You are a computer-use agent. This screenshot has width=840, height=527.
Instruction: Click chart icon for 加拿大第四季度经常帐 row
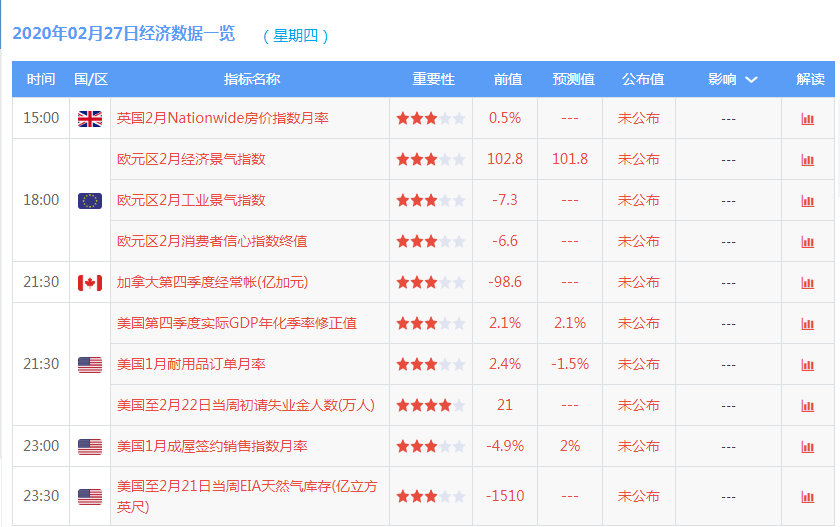(x=807, y=283)
